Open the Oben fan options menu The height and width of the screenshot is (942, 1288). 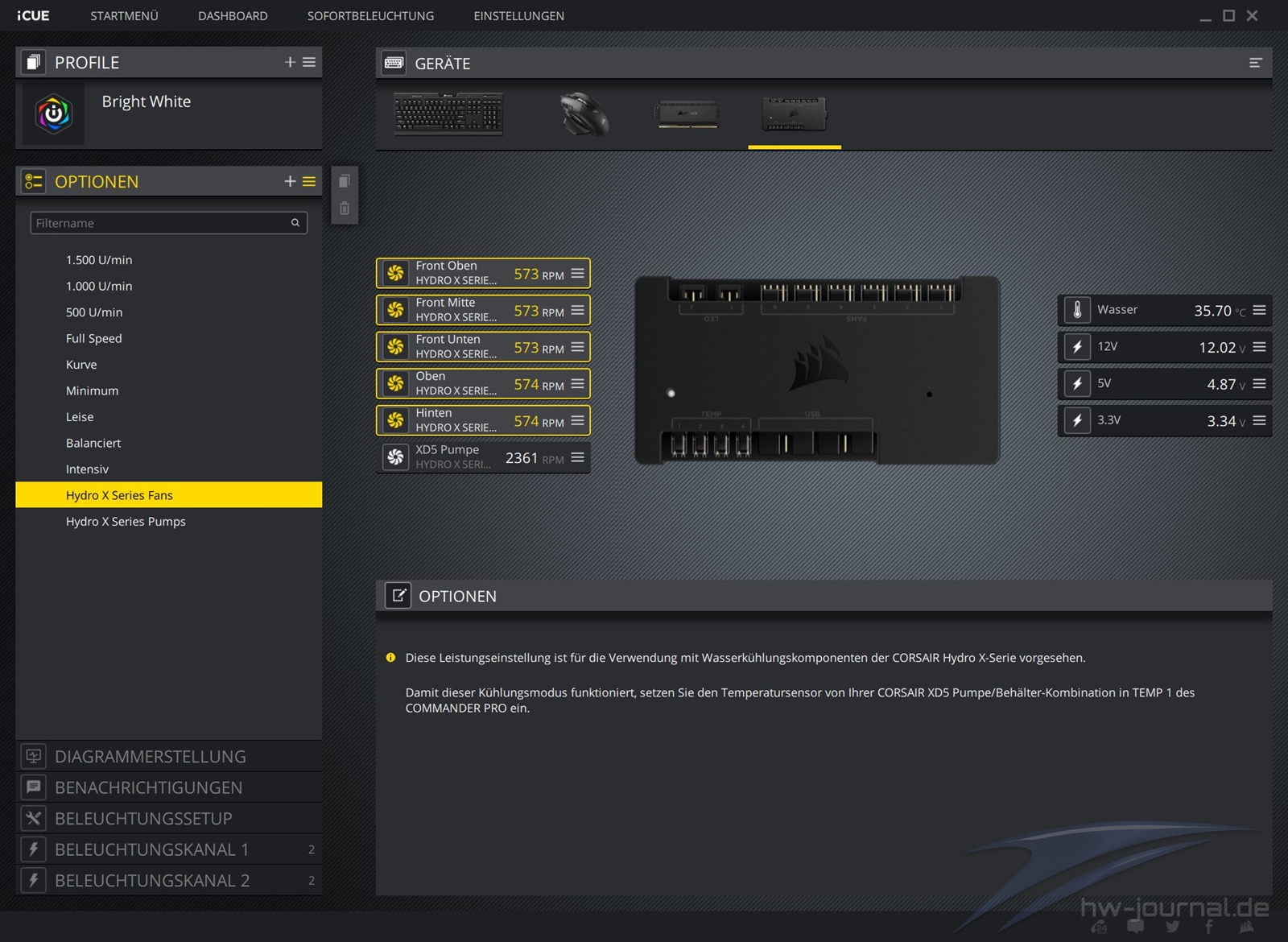click(577, 384)
